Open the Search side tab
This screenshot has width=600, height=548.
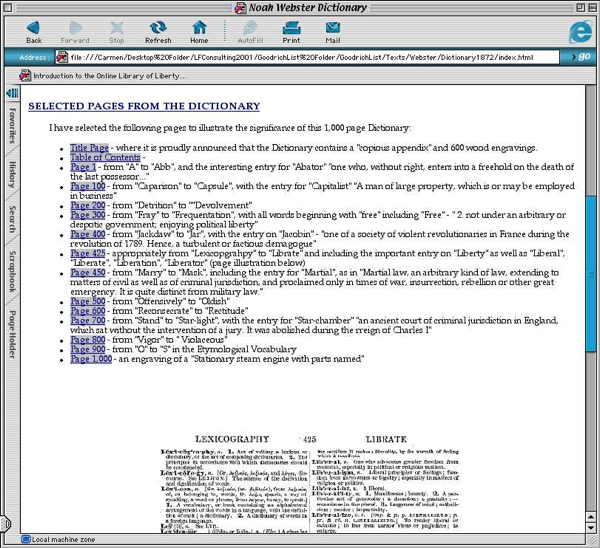13,220
